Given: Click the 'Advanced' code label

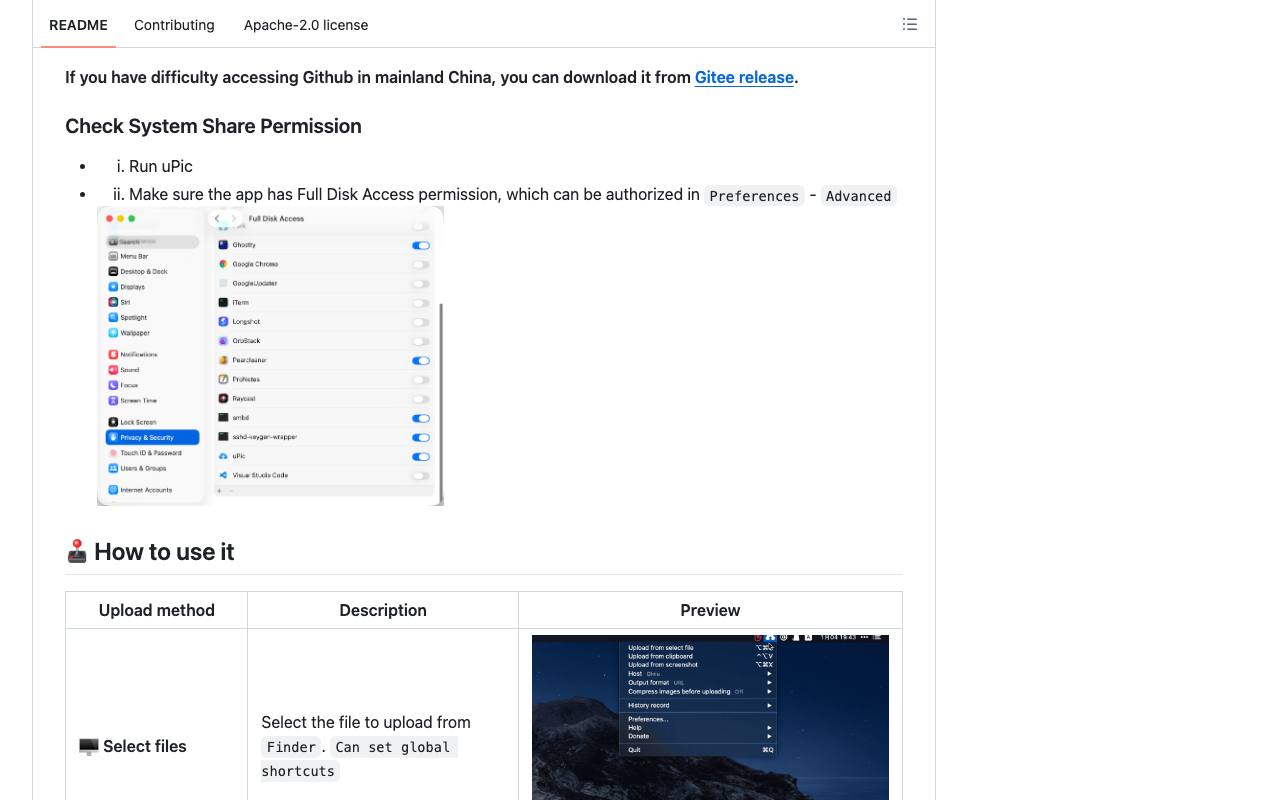Looking at the screenshot, I should (858, 196).
